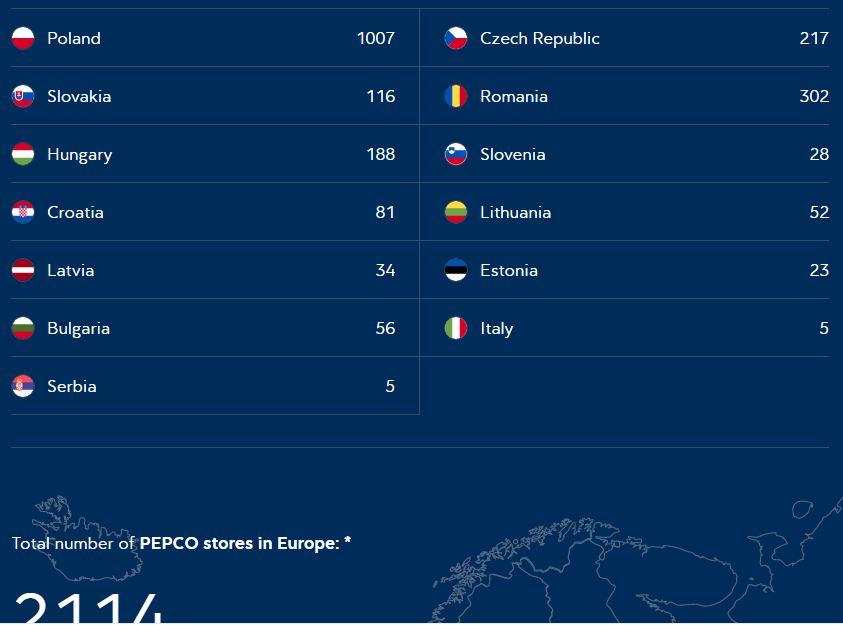
Task: Click the Bulgaria flag icon
Action: (23, 328)
